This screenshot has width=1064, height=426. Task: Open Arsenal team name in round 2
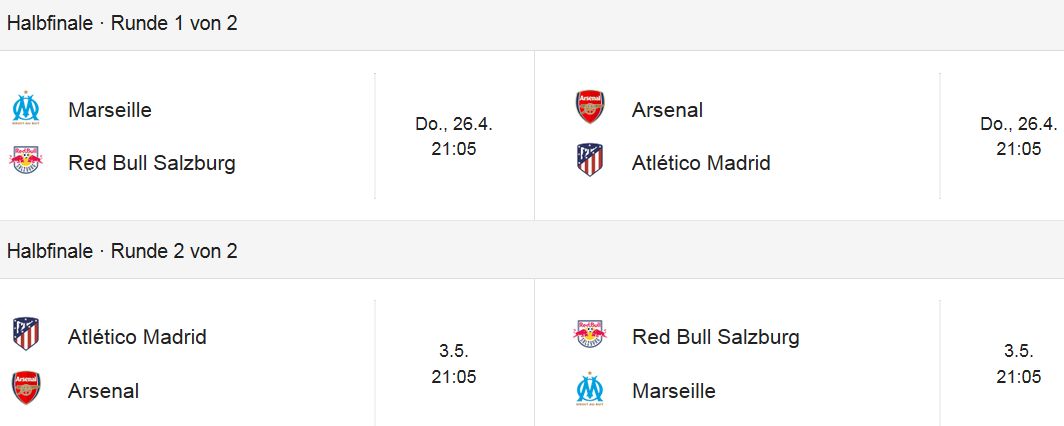coord(103,391)
